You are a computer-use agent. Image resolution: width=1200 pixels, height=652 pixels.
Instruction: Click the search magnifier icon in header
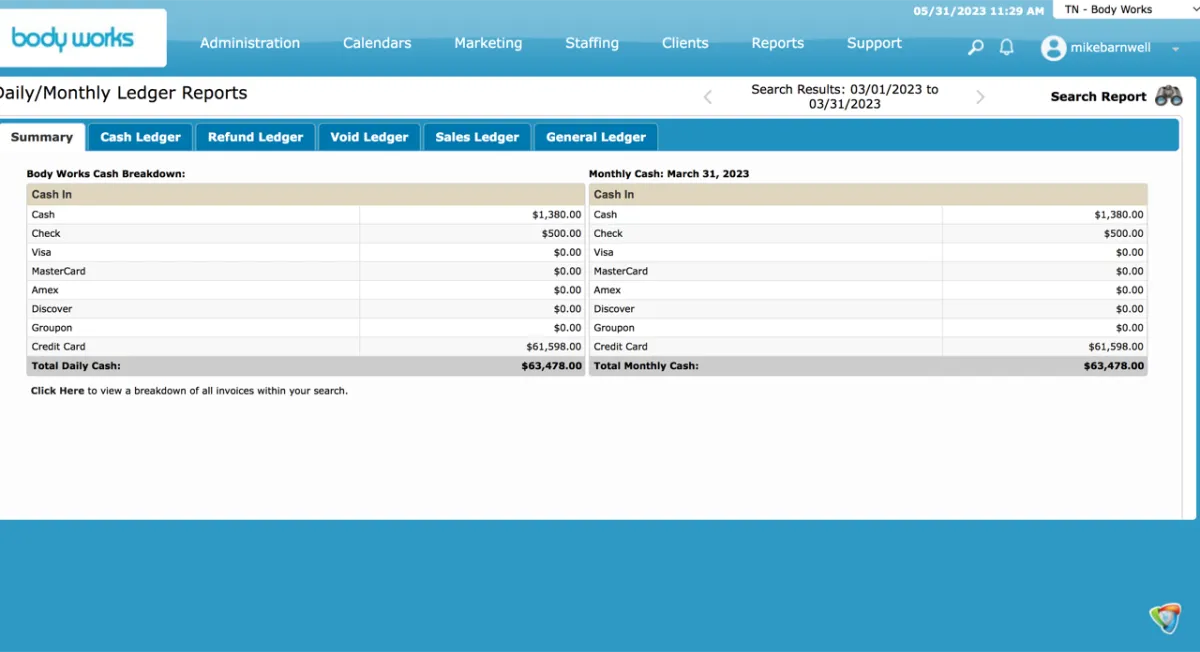click(x=976, y=47)
